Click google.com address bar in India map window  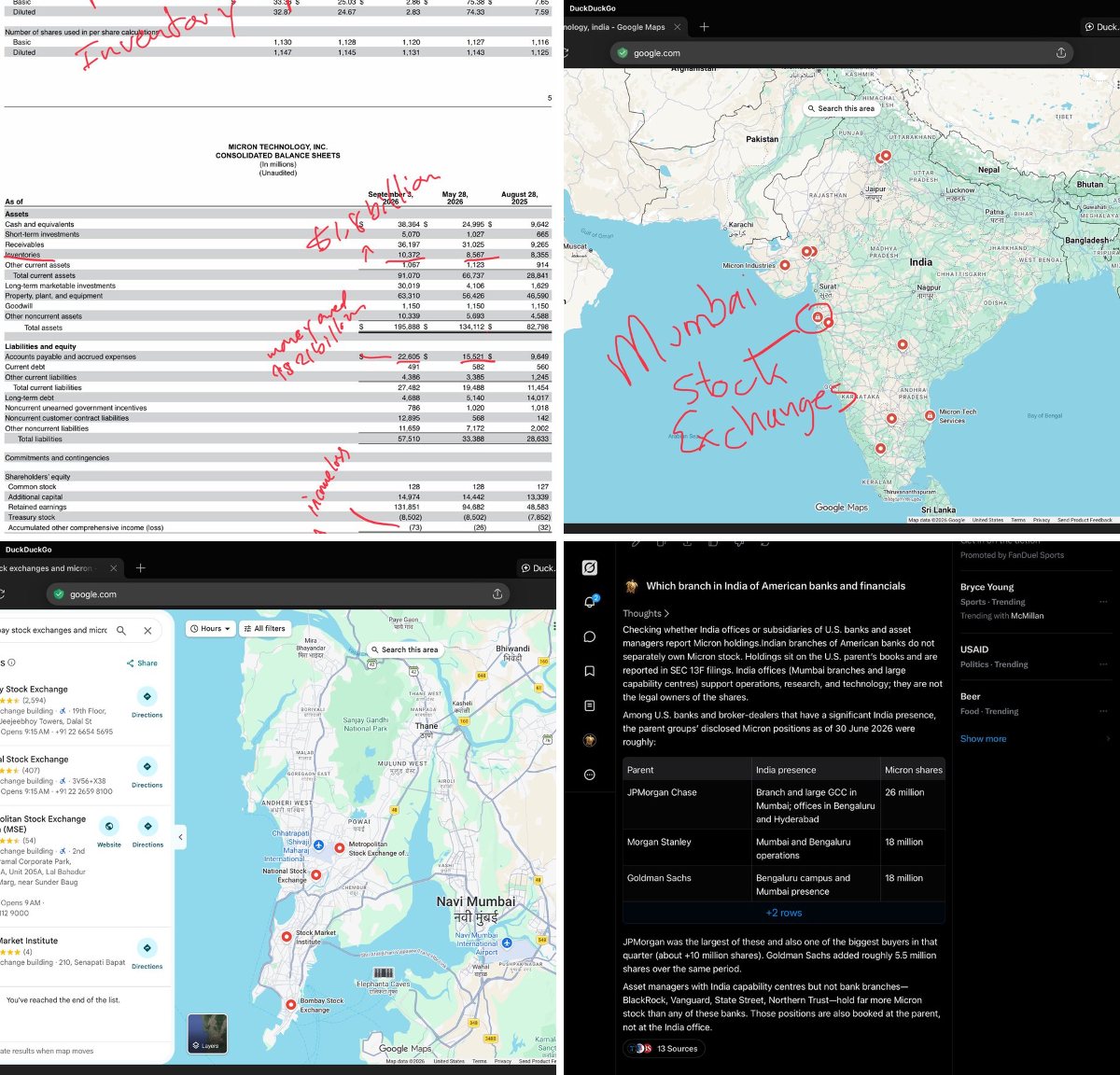[x=842, y=52]
